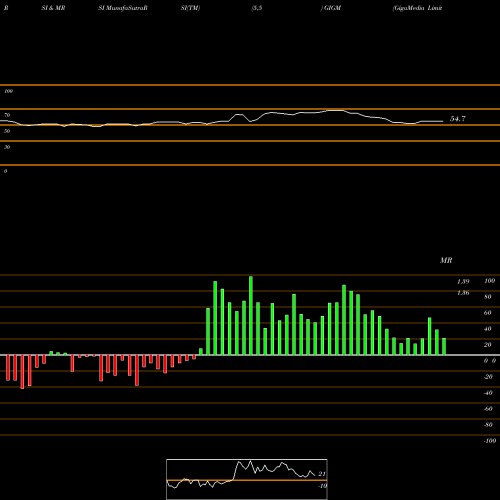Click the -40 label on MR axis

(488, 393)
